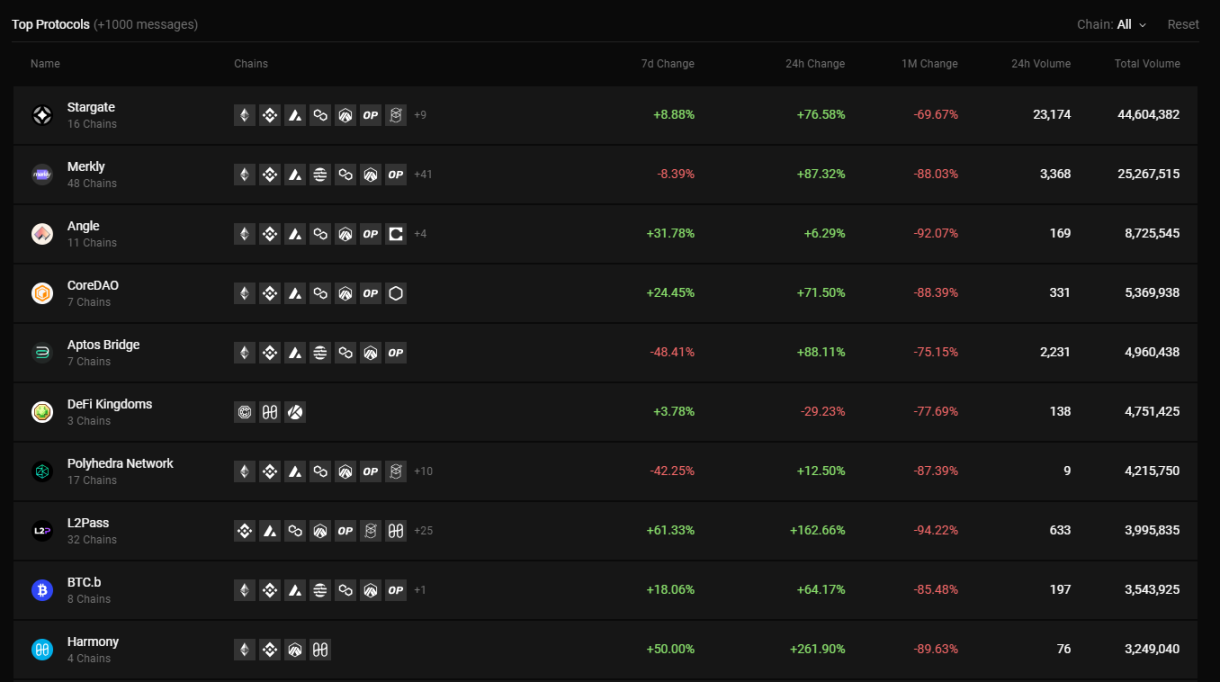Select Arbitrum icon in Aptos Bridge row
1220x682 pixels.
pyautogui.click(x=371, y=352)
